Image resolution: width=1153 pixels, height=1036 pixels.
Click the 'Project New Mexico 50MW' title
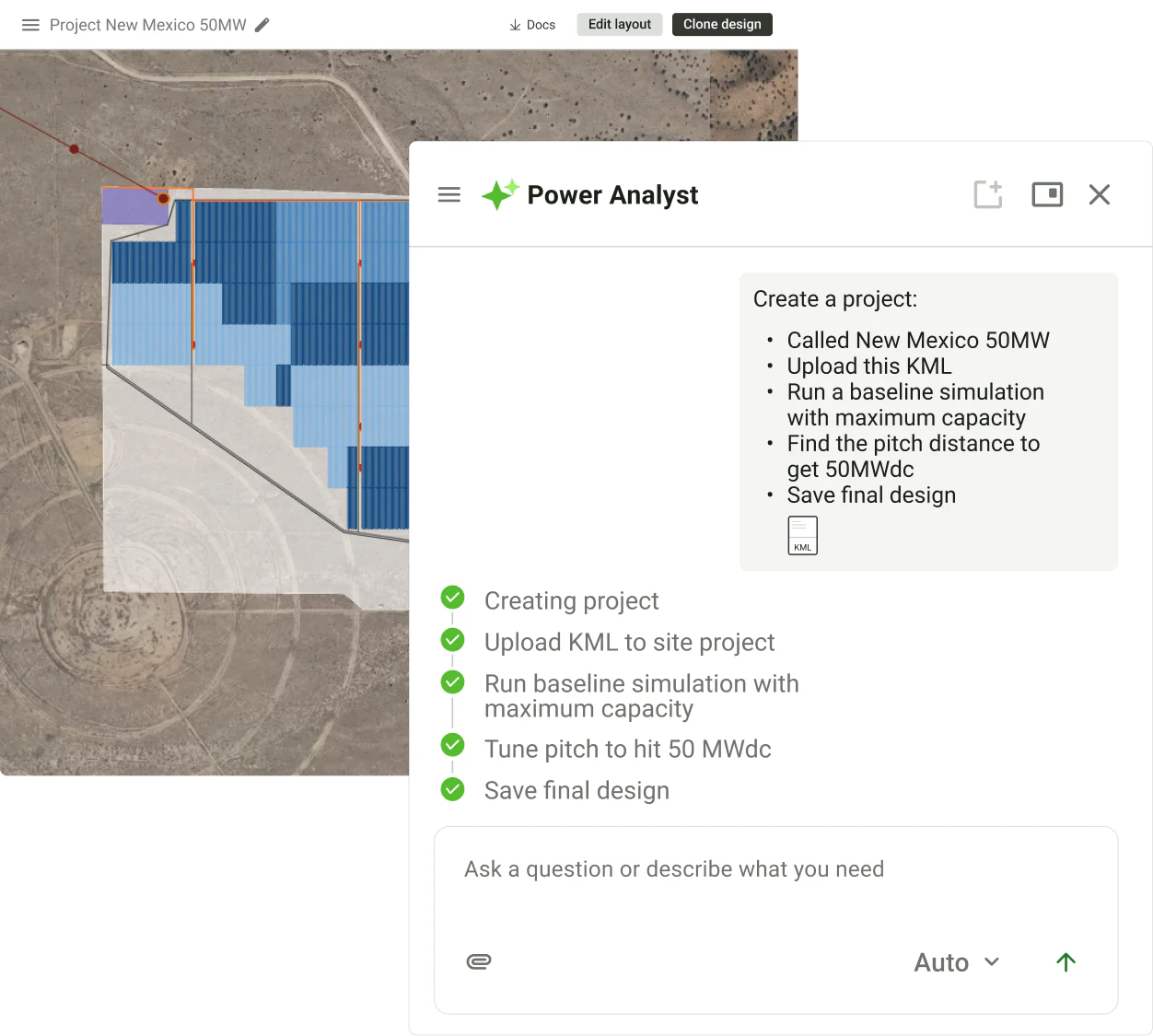[x=148, y=25]
